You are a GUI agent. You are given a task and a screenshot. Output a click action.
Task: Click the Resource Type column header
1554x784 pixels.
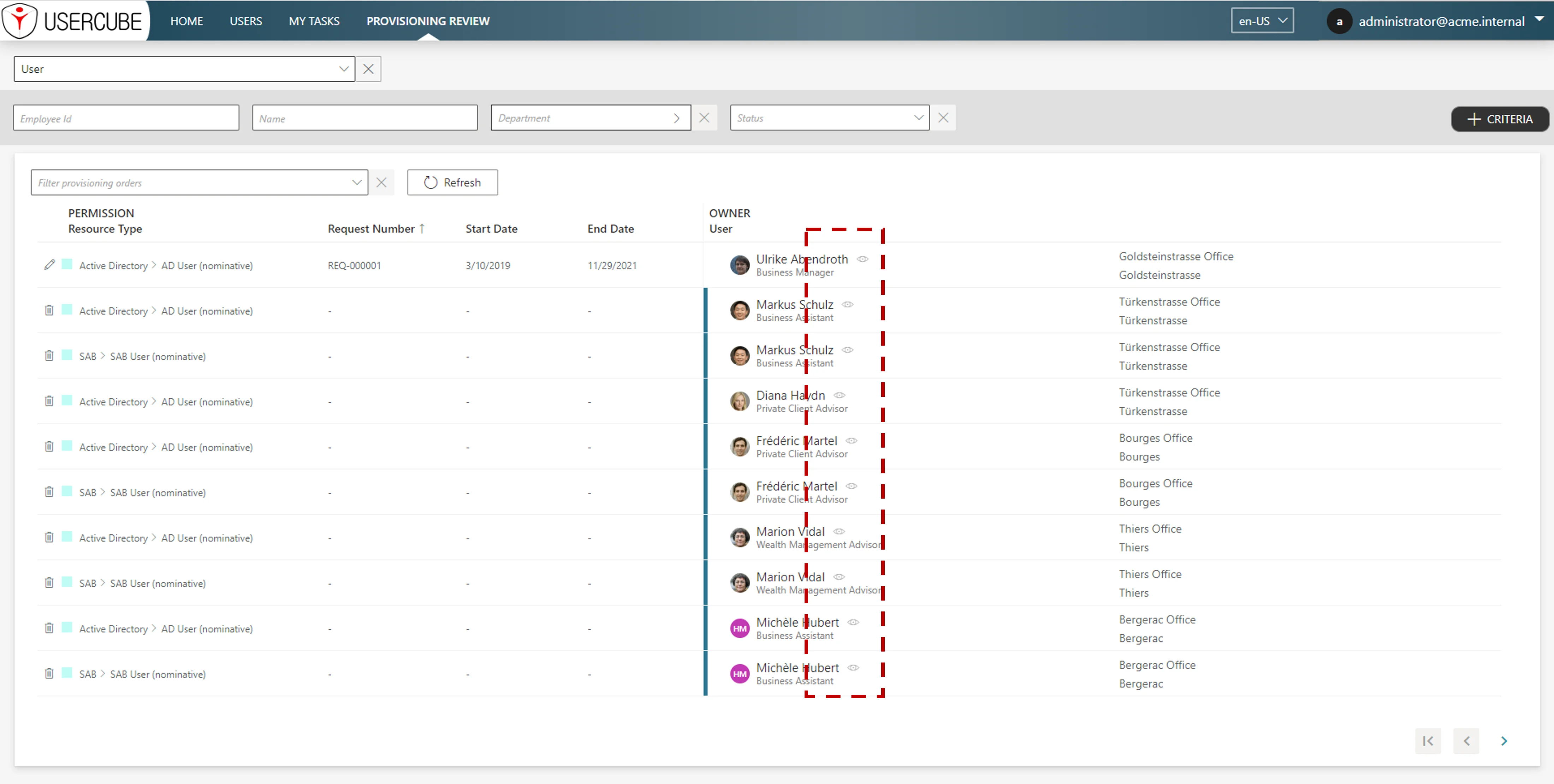pyautogui.click(x=105, y=229)
